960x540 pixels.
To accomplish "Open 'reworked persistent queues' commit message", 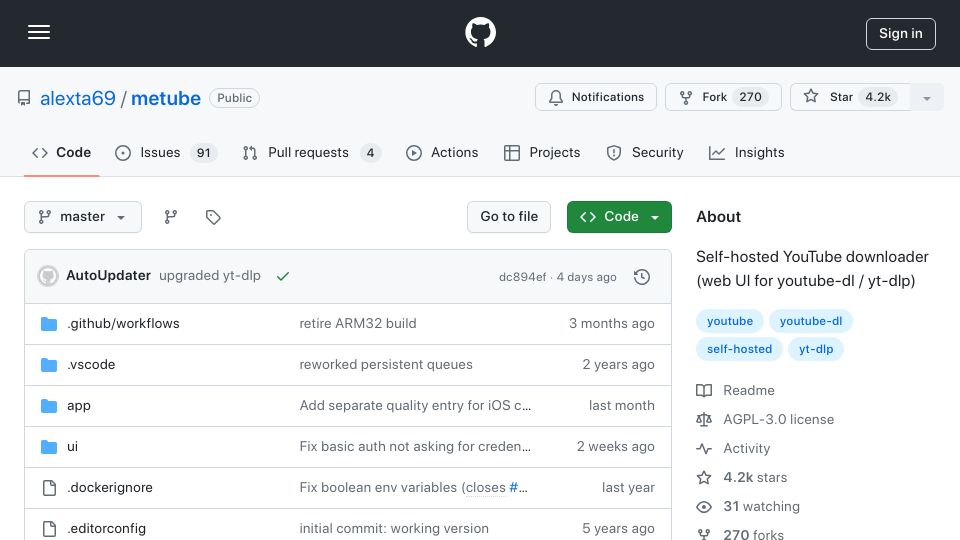I will 386,364.
